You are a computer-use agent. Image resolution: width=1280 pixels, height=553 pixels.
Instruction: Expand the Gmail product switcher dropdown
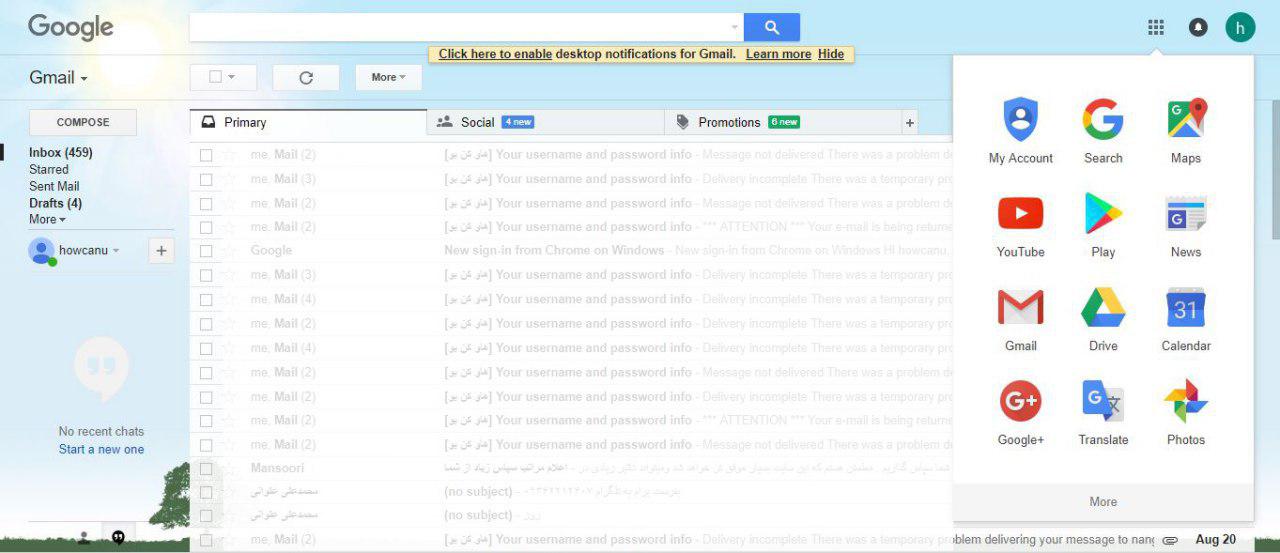(x=58, y=78)
